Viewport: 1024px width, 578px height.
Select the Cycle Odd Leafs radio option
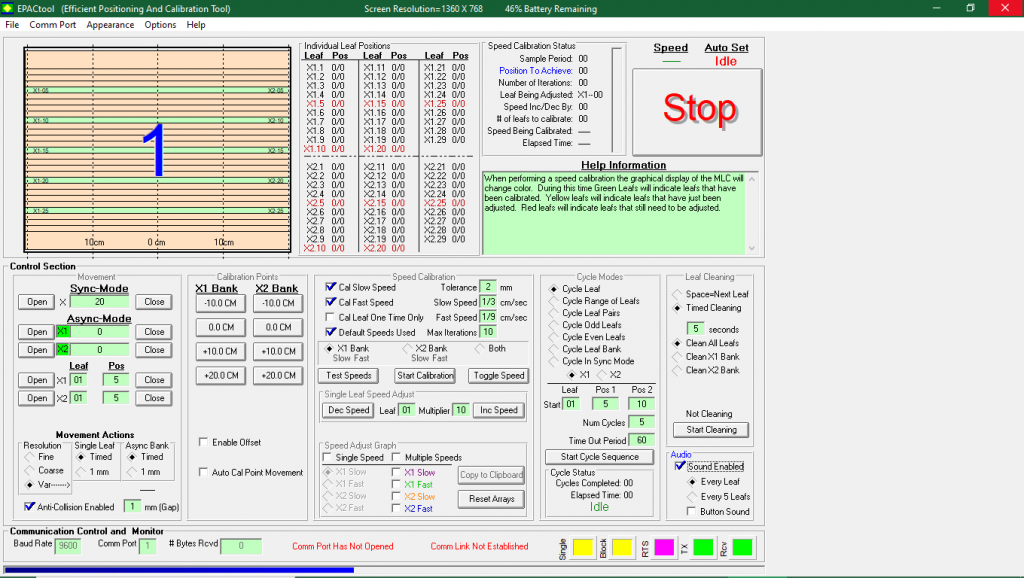pyautogui.click(x=555, y=325)
